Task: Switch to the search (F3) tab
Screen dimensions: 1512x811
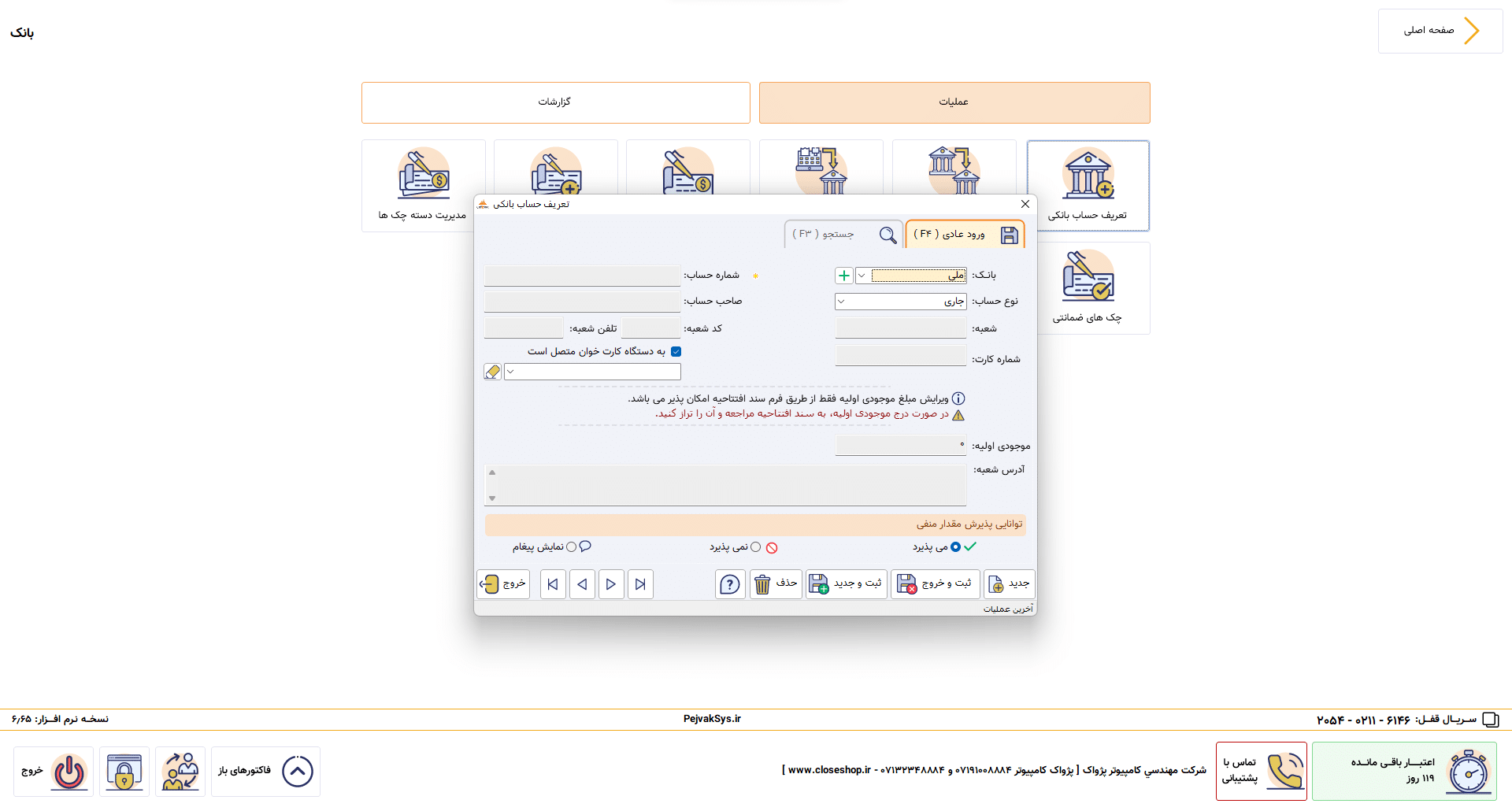Action: pyautogui.click(x=843, y=235)
